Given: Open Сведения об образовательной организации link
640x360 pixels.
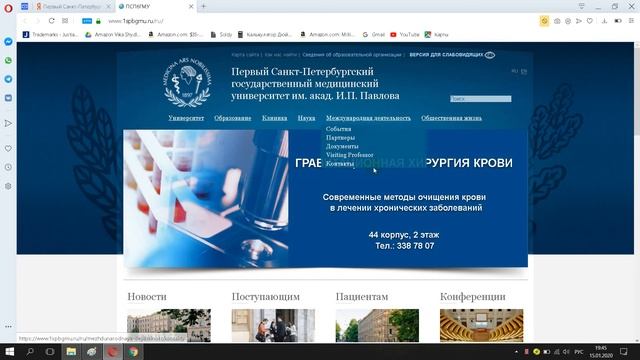Looking at the screenshot, I should click(352, 55).
